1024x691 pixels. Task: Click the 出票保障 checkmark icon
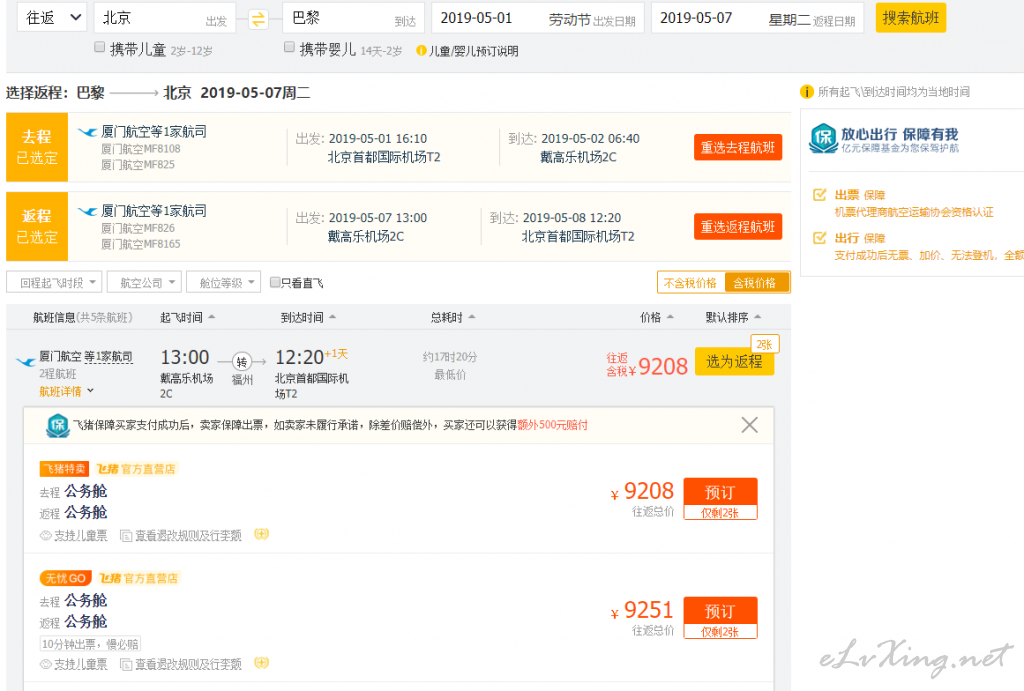click(x=819, y=195)
